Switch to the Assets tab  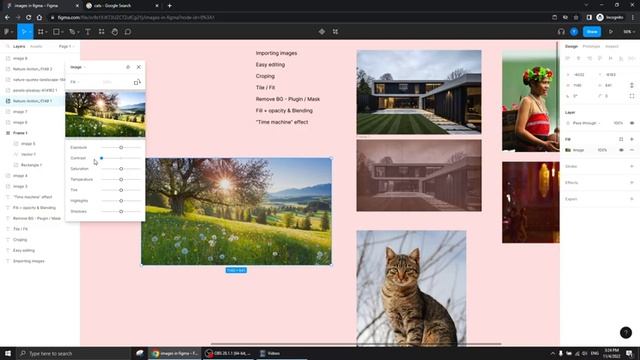pyautogui.click(x=36, y=47)
